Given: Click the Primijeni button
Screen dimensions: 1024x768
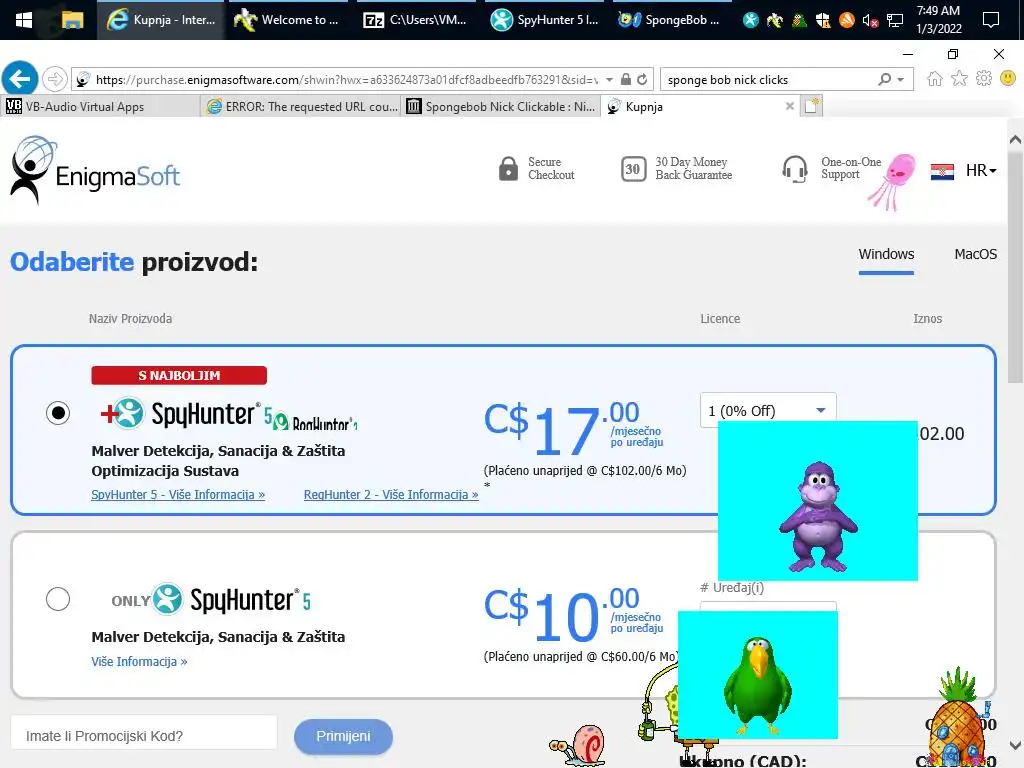Looking at the screenshot, I should click(x=344, y=736).
